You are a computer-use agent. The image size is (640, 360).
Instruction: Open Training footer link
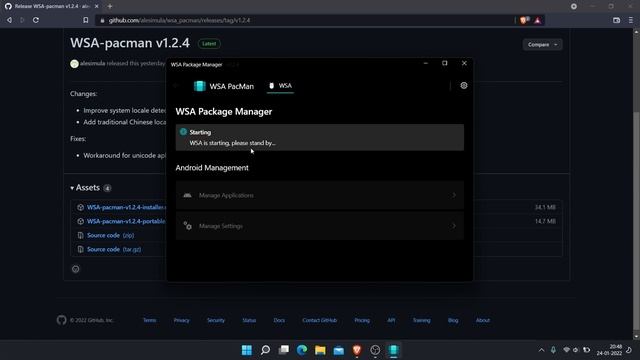pos(421,320)
